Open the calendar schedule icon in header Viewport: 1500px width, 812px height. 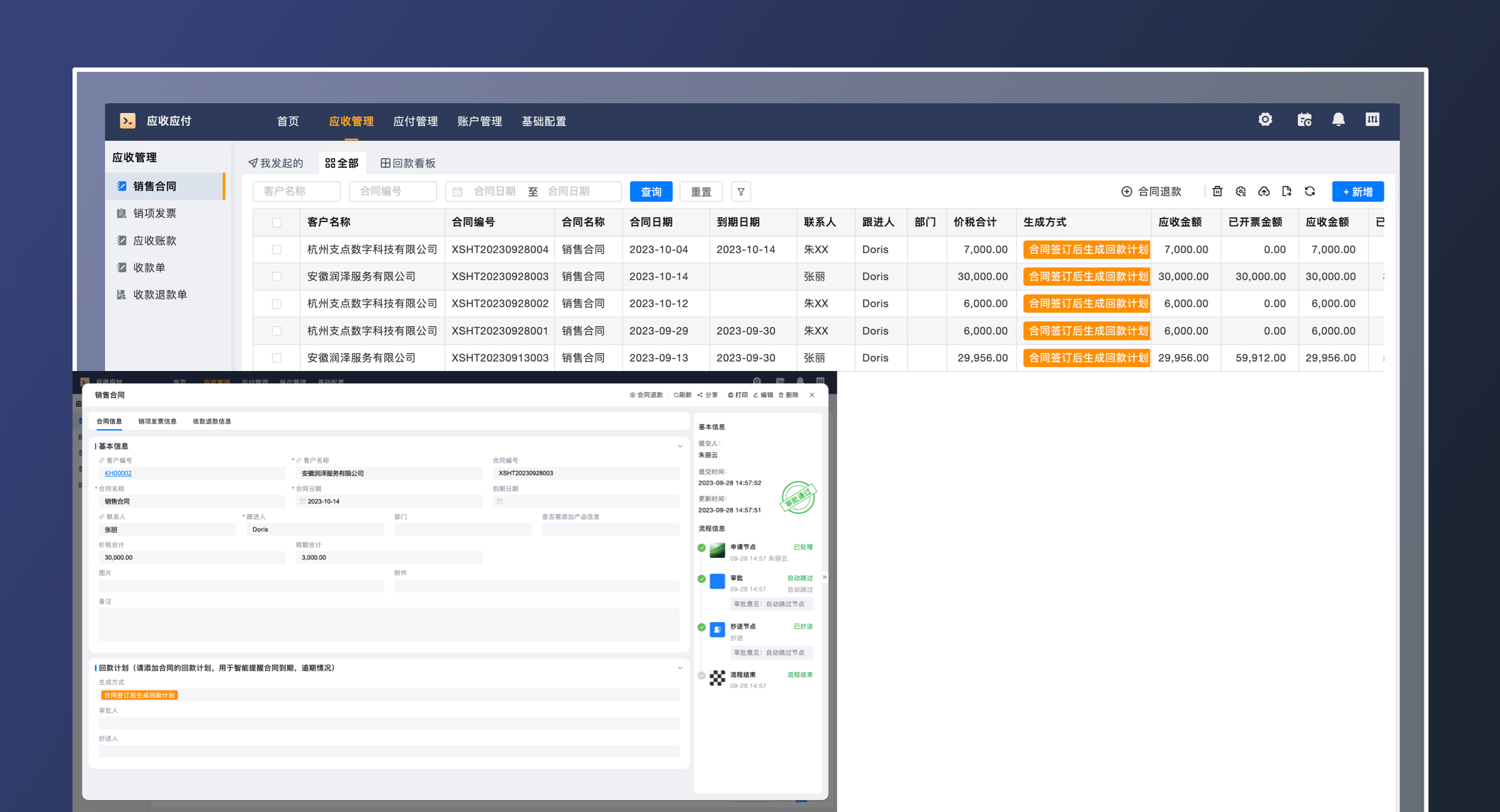click(x=1304, y=119)
